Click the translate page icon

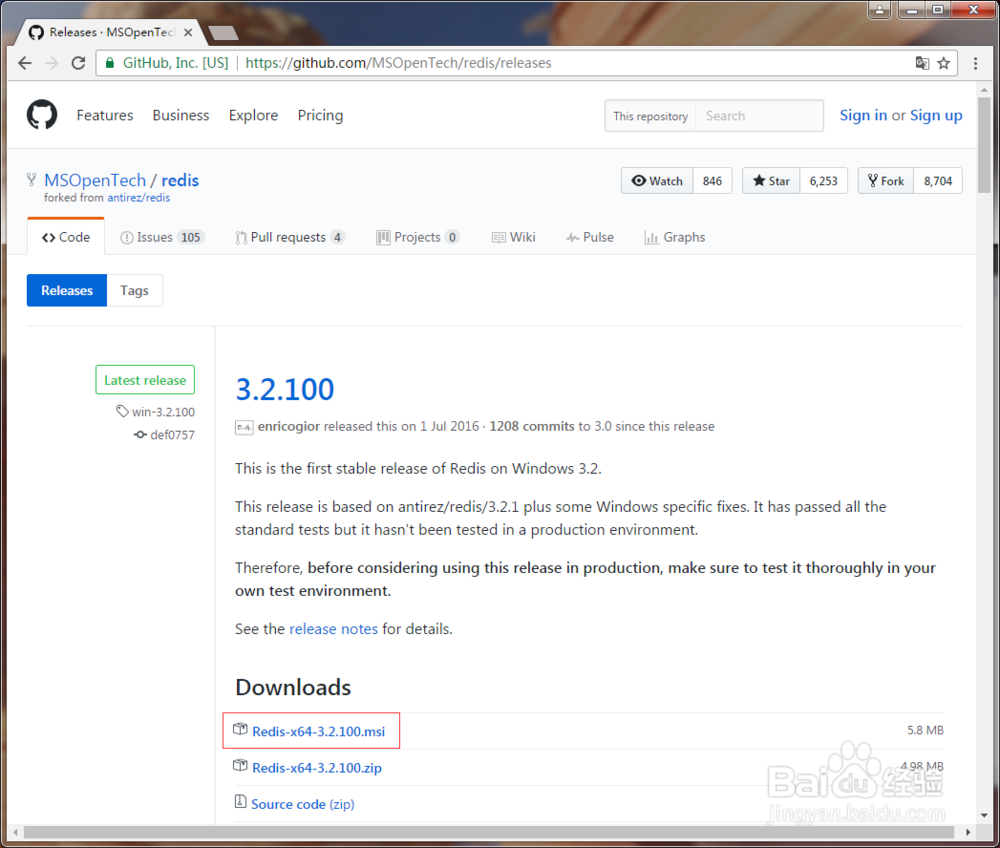[x=922, y=63]
